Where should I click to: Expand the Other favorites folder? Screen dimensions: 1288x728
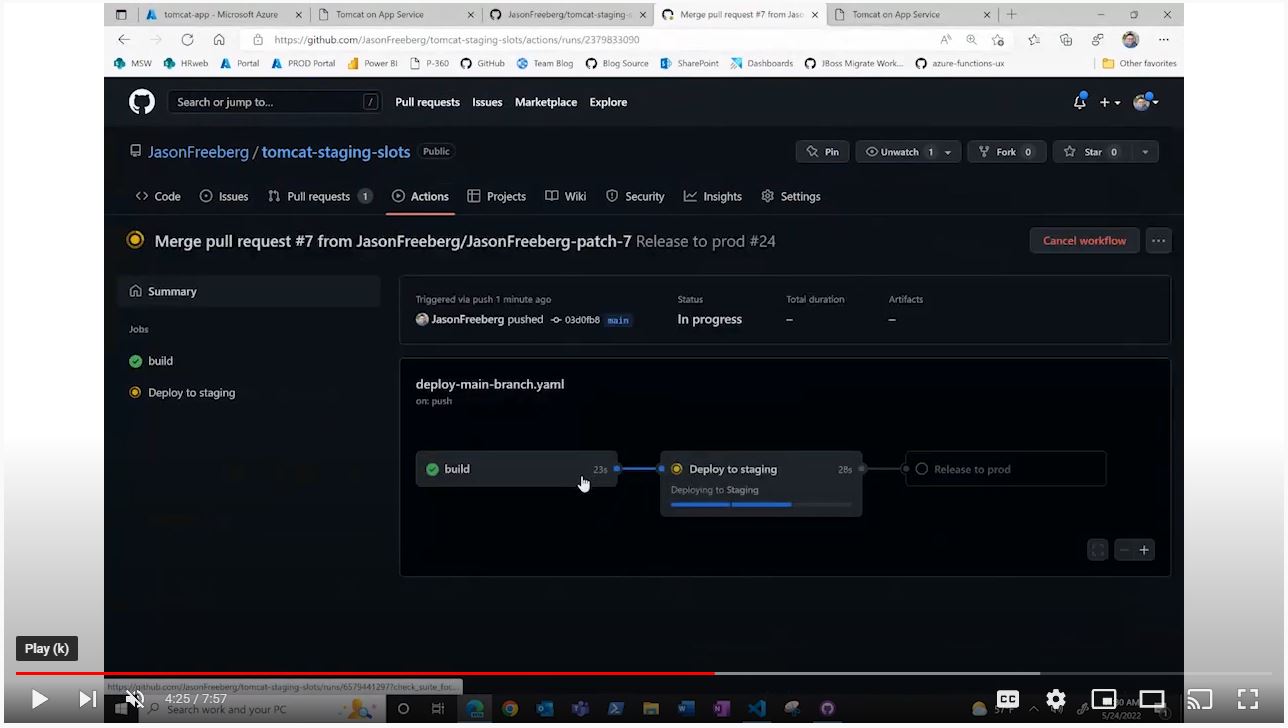pyautogui.click(x=1140, y=63)
